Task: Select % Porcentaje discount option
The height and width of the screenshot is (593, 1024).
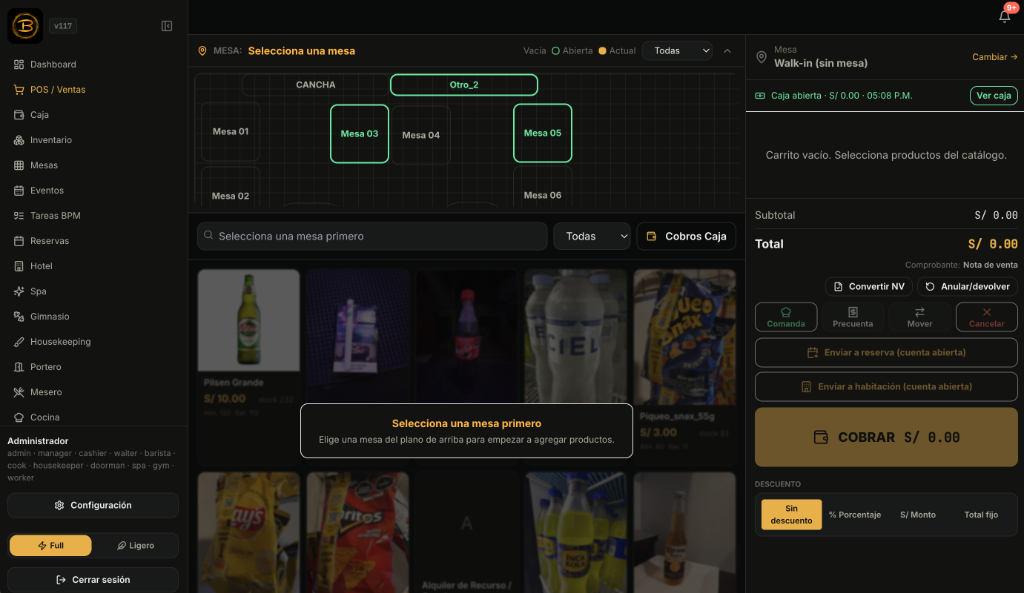Action: coord(855,515)
